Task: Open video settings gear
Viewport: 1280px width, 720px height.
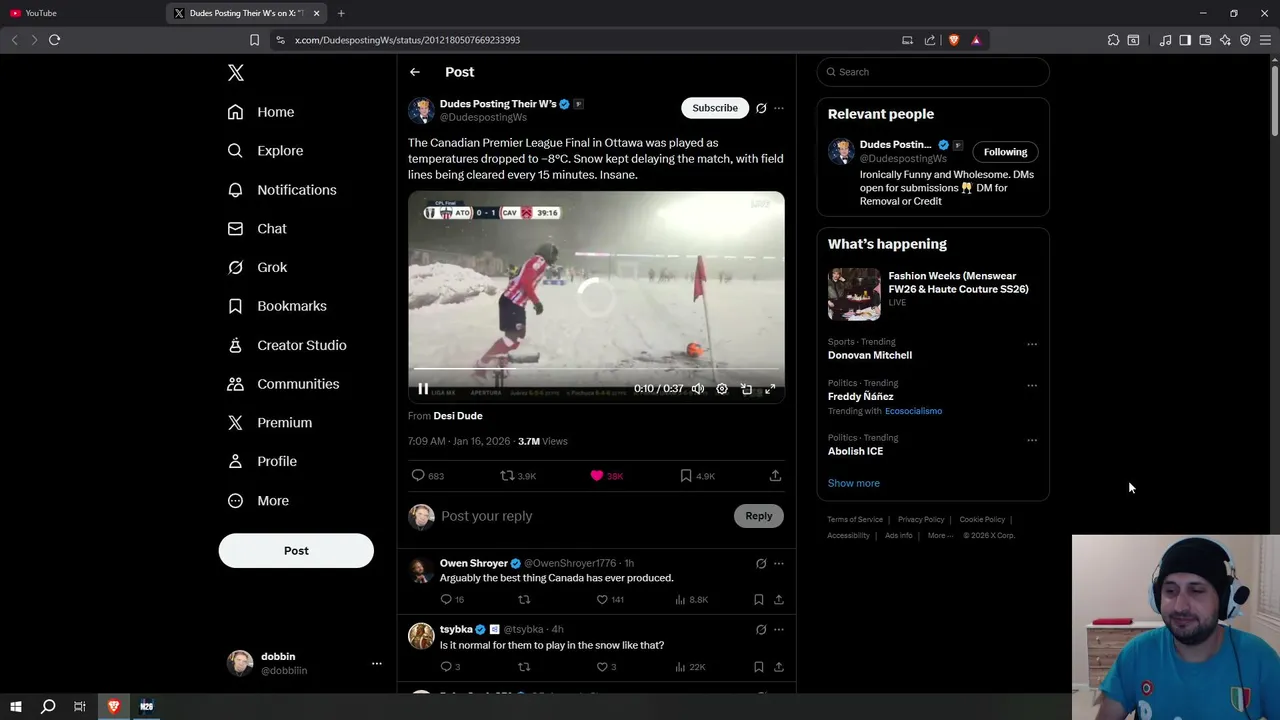Action: [x=722, y=389]
